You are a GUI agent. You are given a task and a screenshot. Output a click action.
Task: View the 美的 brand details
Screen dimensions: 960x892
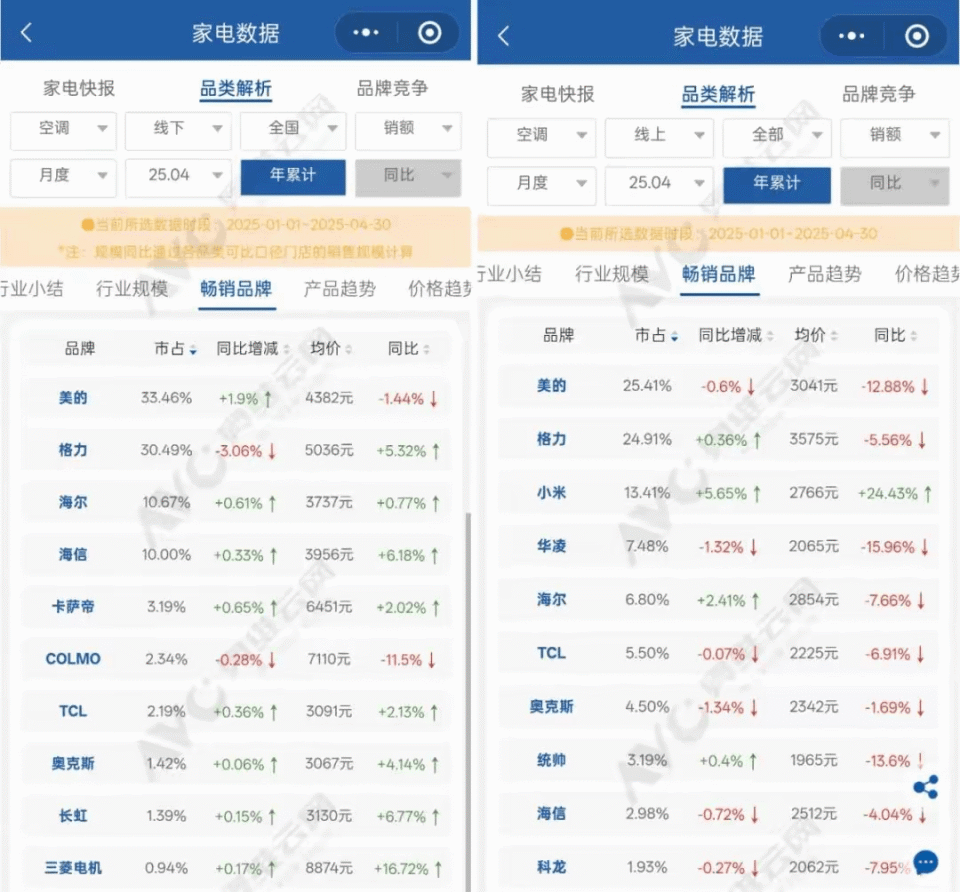point(72,398)
